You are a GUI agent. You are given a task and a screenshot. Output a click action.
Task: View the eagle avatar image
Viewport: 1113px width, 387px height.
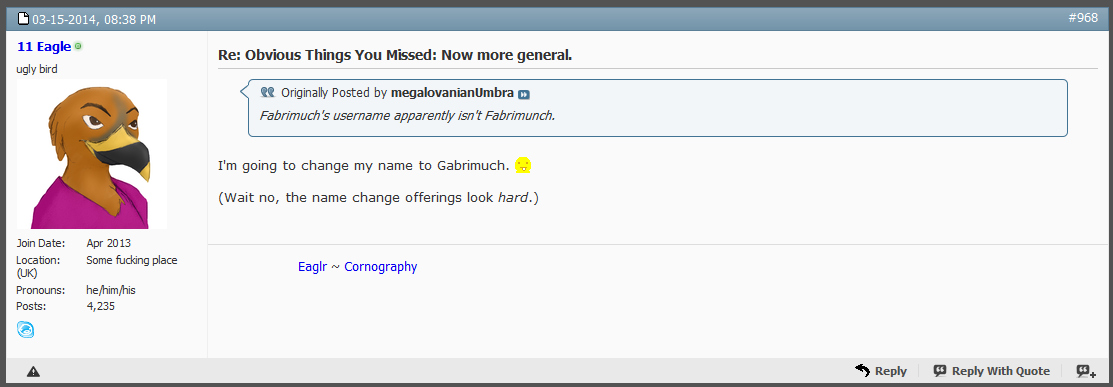[x=92, y=153]
